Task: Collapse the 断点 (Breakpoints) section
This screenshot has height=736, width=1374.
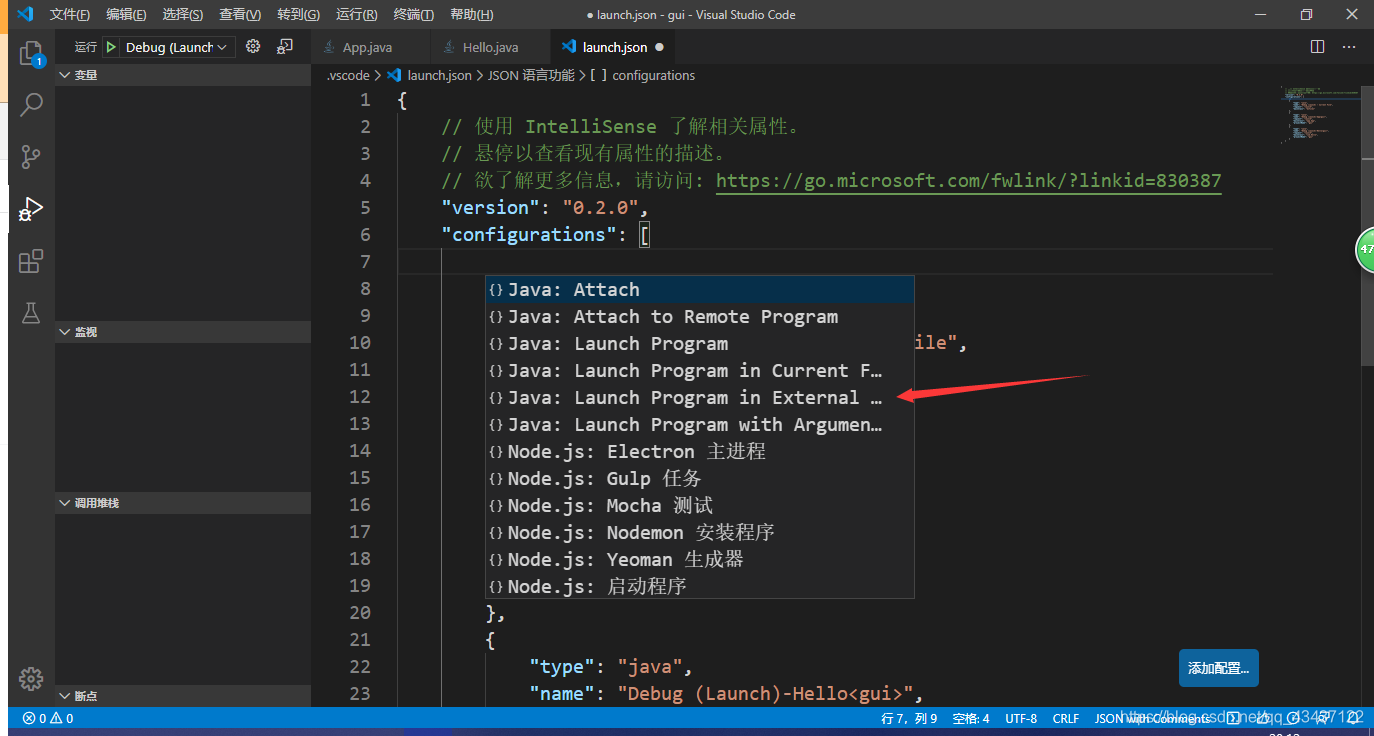Action: (185, 696)
